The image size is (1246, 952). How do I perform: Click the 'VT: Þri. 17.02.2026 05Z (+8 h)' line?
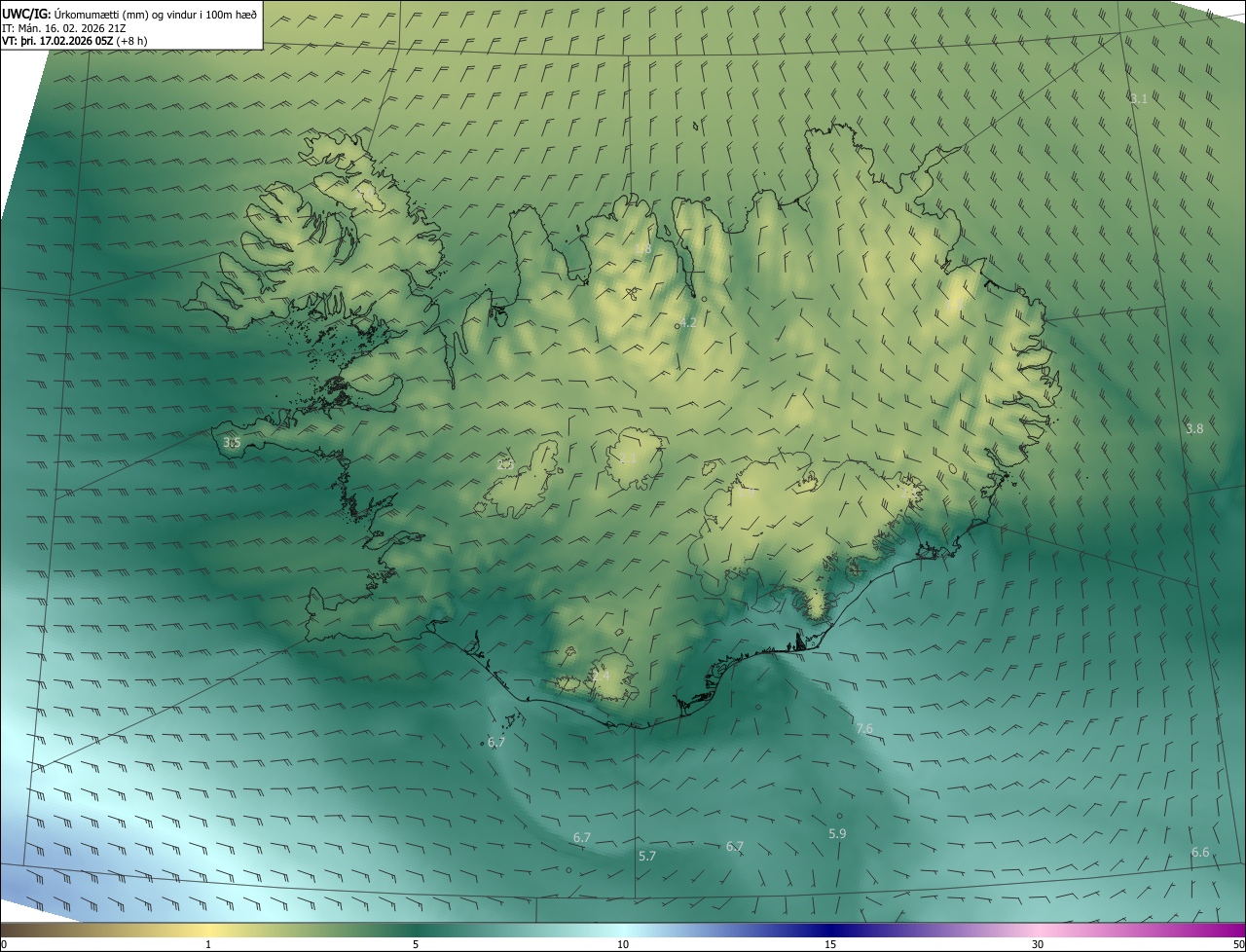pyautogui.click(x=74, y=41)
